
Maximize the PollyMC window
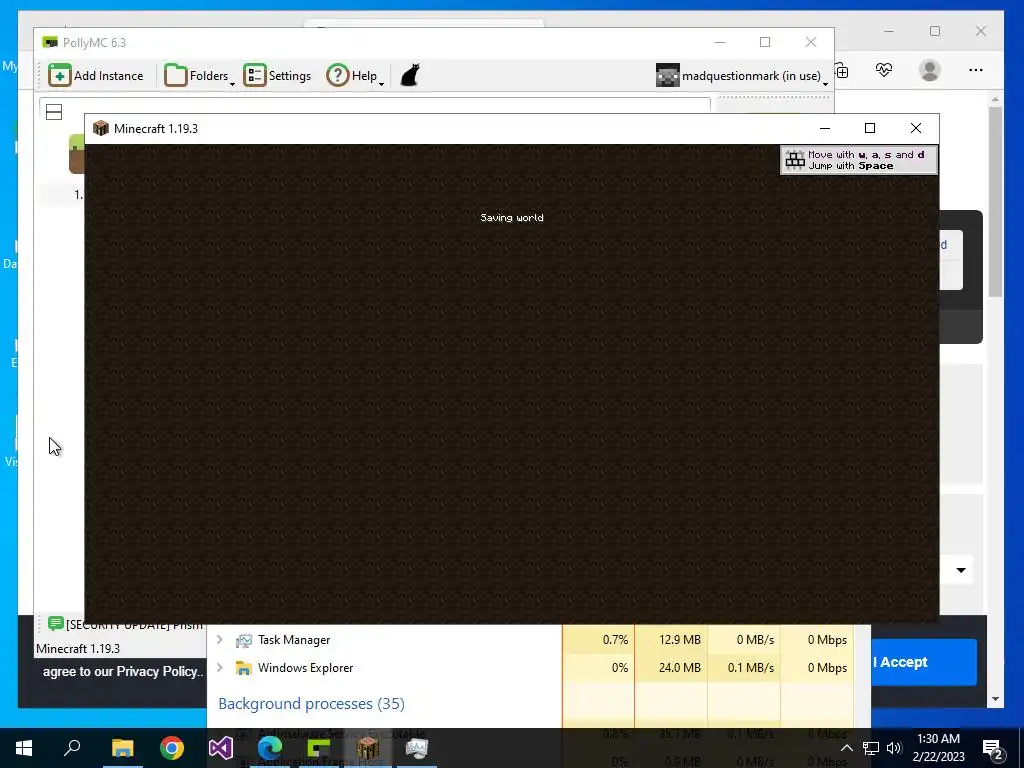[765, 42]
